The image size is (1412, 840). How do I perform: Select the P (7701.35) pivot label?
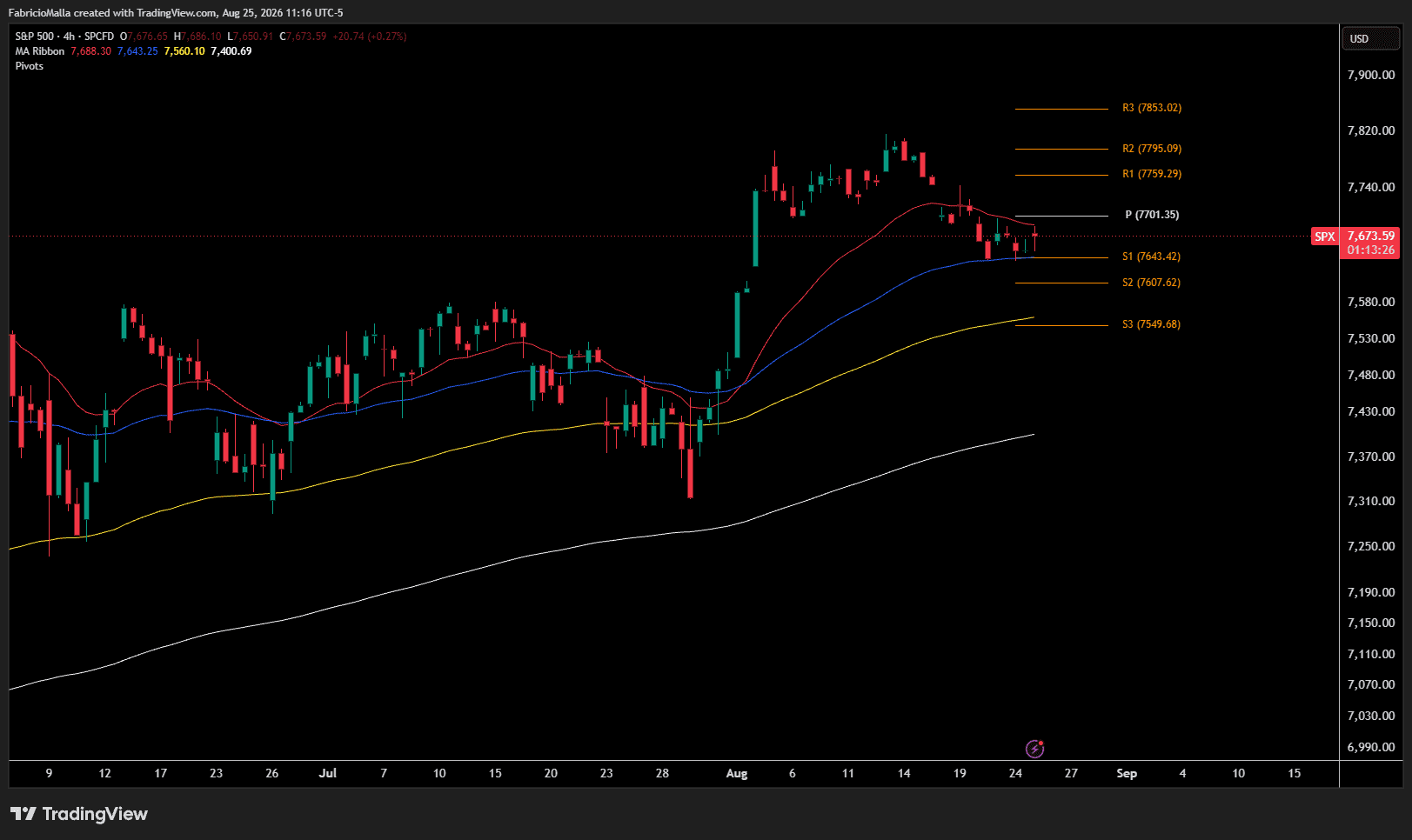click(x=1152, y=215)
